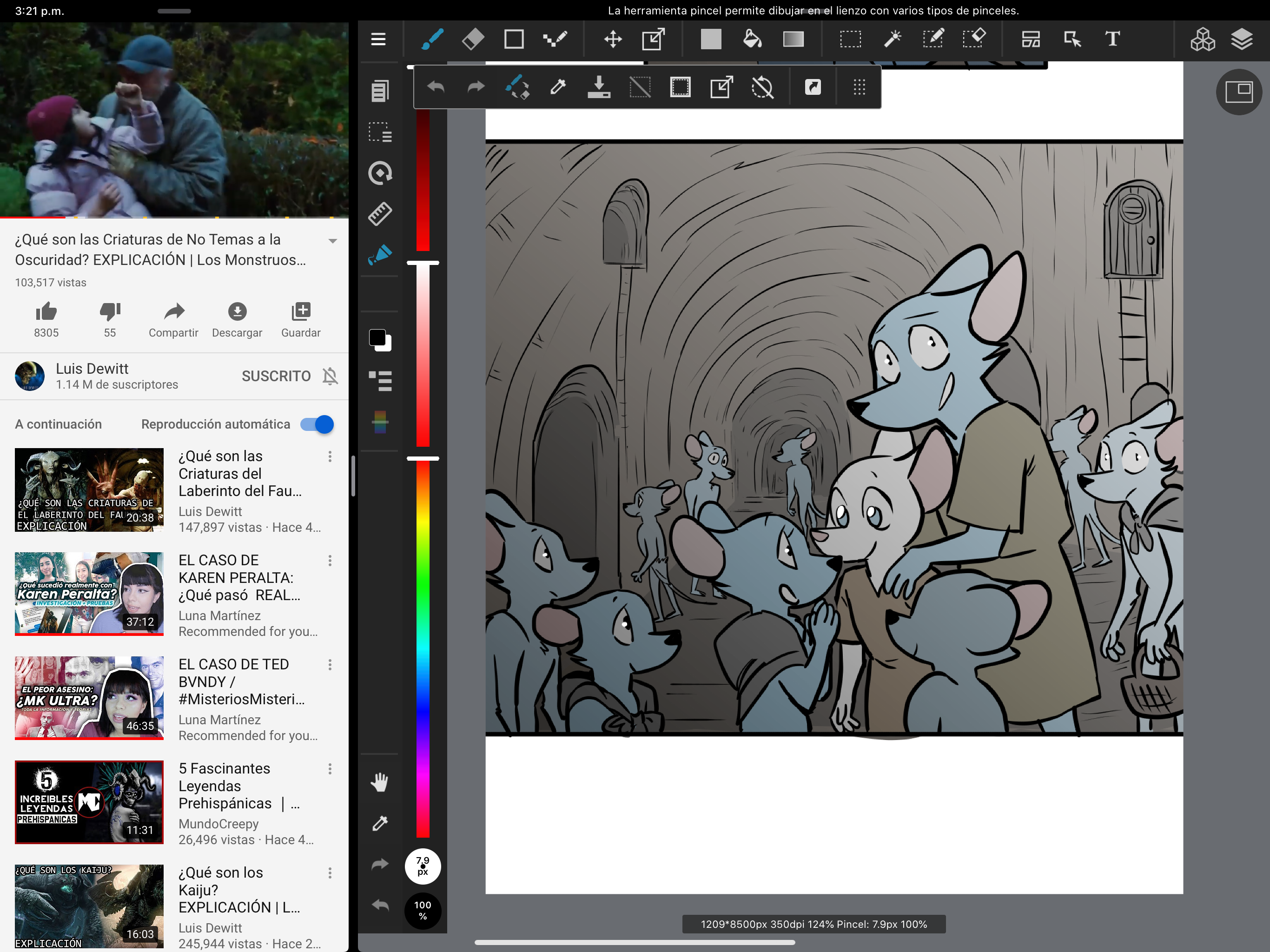Open the hamburger main menu
The height and width of the screenshot is (952, 1270).
coord(378,40)
